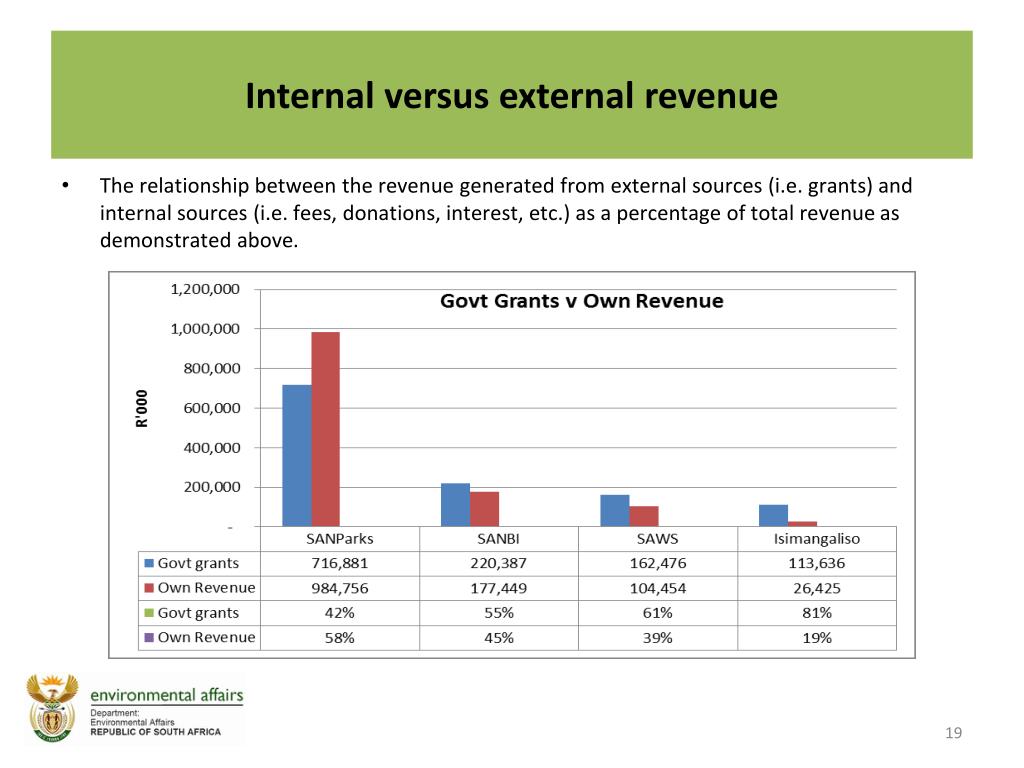Image resolution: width=1024 pixels, height=768 pixels.
Task: Click the slide number 19
Action: click(953, 733)
